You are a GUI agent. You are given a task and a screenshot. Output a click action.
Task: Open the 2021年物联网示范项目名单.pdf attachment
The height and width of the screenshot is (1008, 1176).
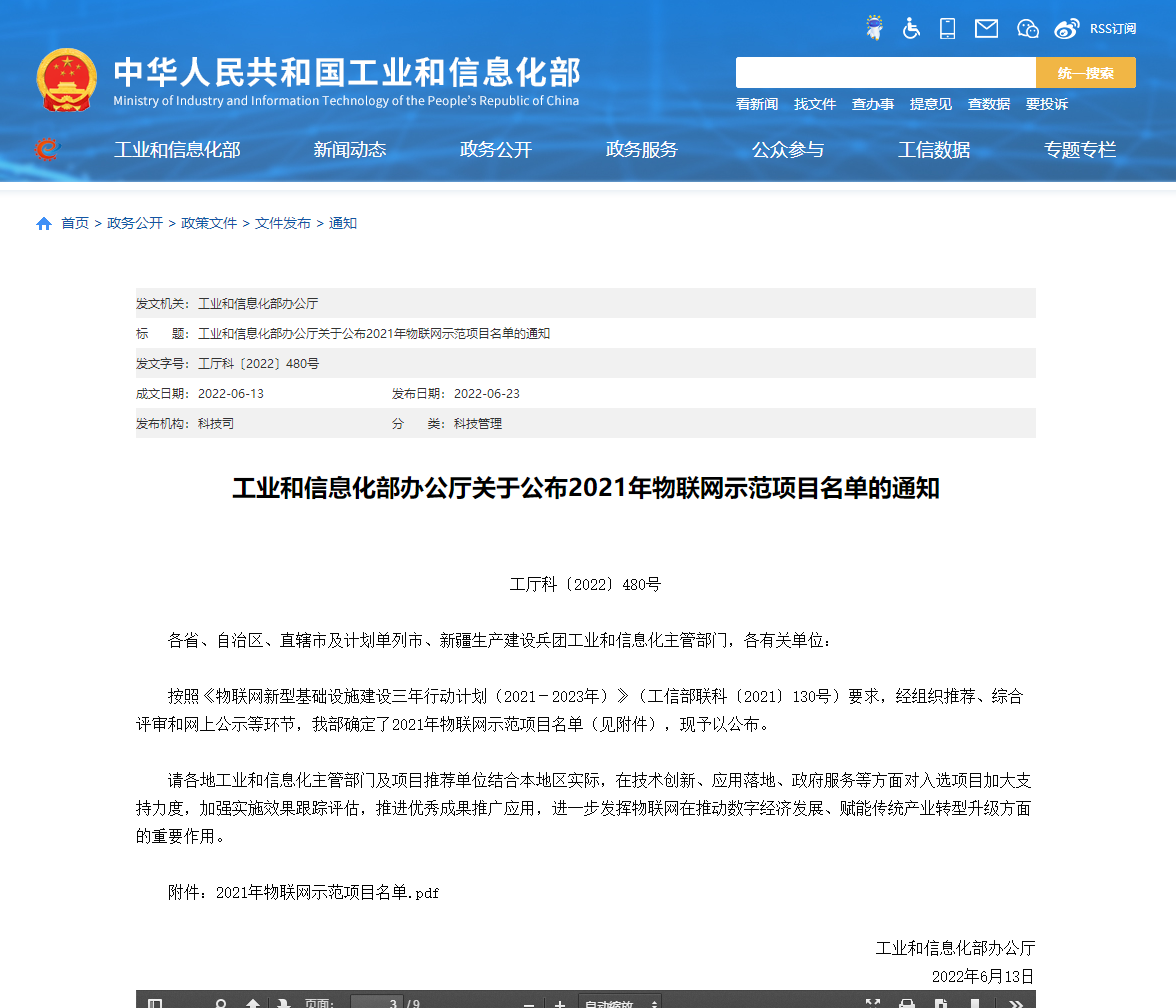(x=327, y=892)
